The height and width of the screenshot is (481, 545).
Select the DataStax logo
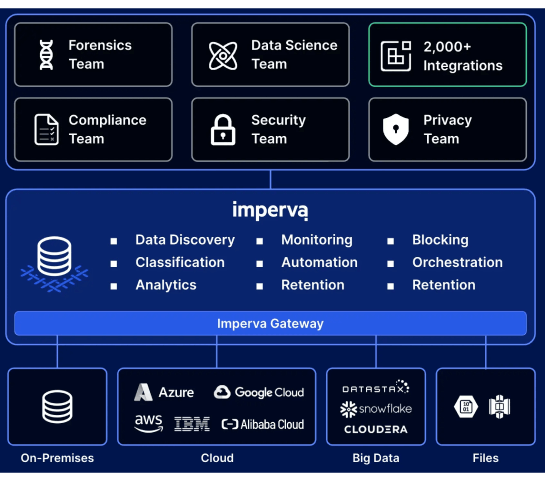(x=376, y=387)
